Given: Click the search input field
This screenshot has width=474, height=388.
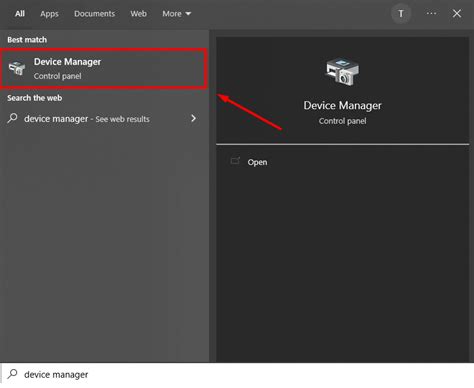Looking at the screenshot, I should [x=237, y=374].
